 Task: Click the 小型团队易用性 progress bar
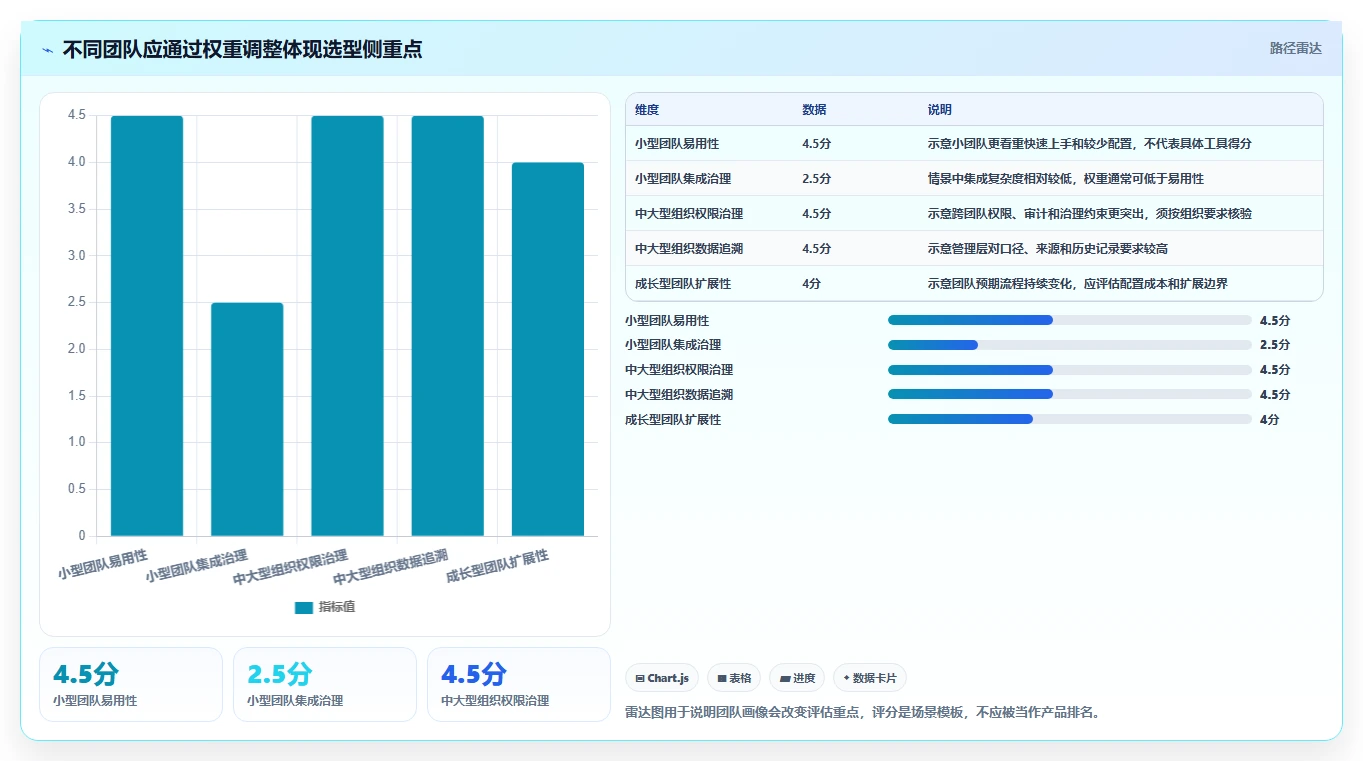[1070, 320]
